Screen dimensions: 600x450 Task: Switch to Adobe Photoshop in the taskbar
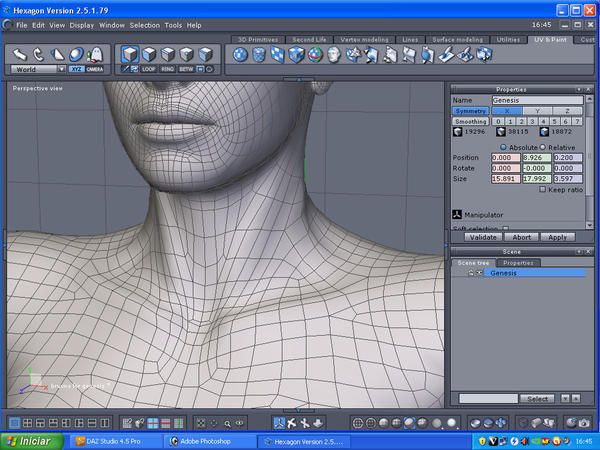coord(208,441)
